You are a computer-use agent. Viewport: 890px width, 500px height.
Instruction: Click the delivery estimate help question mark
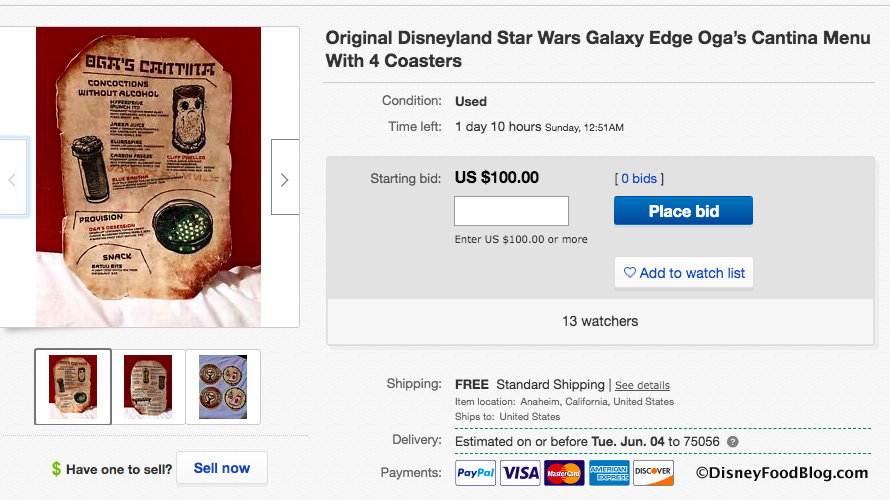tap(733, 442)
